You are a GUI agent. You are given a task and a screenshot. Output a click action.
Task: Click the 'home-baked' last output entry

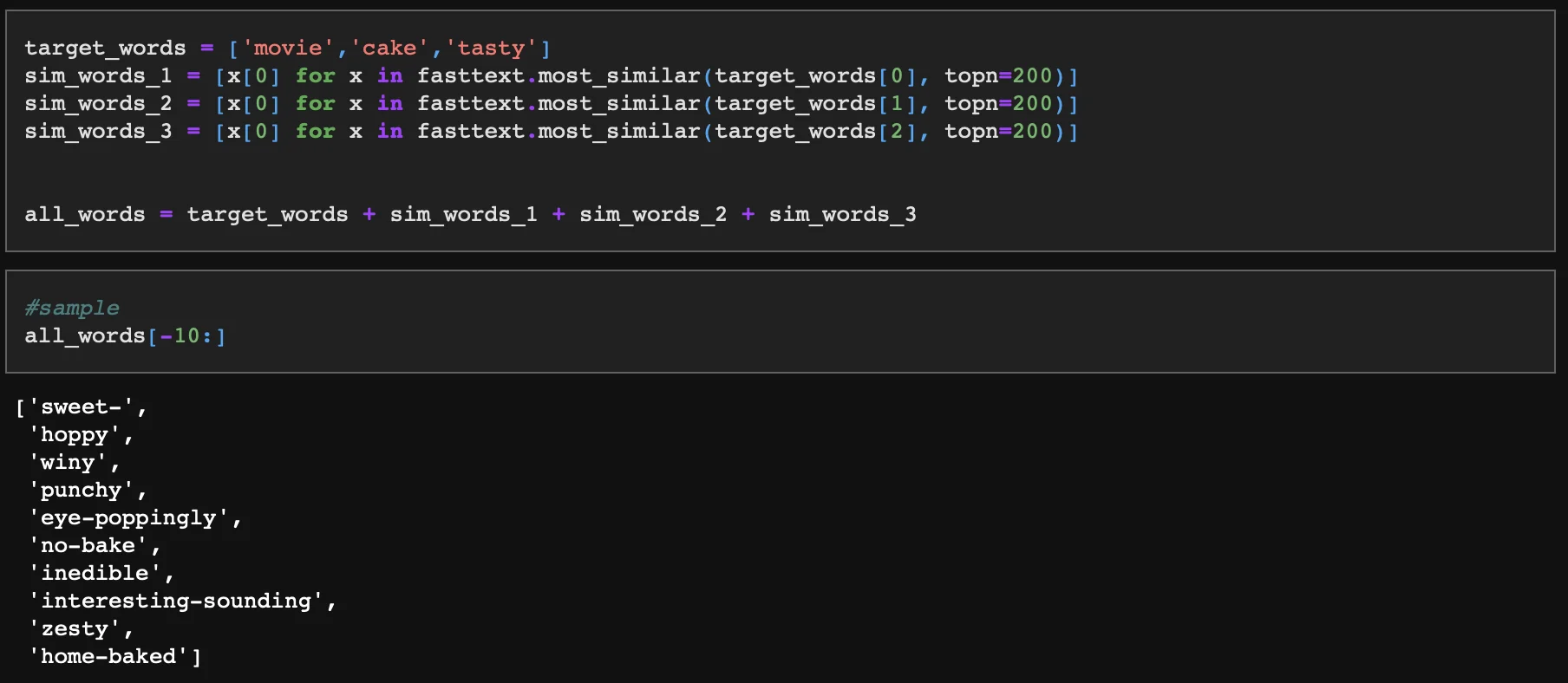point(108,657)
